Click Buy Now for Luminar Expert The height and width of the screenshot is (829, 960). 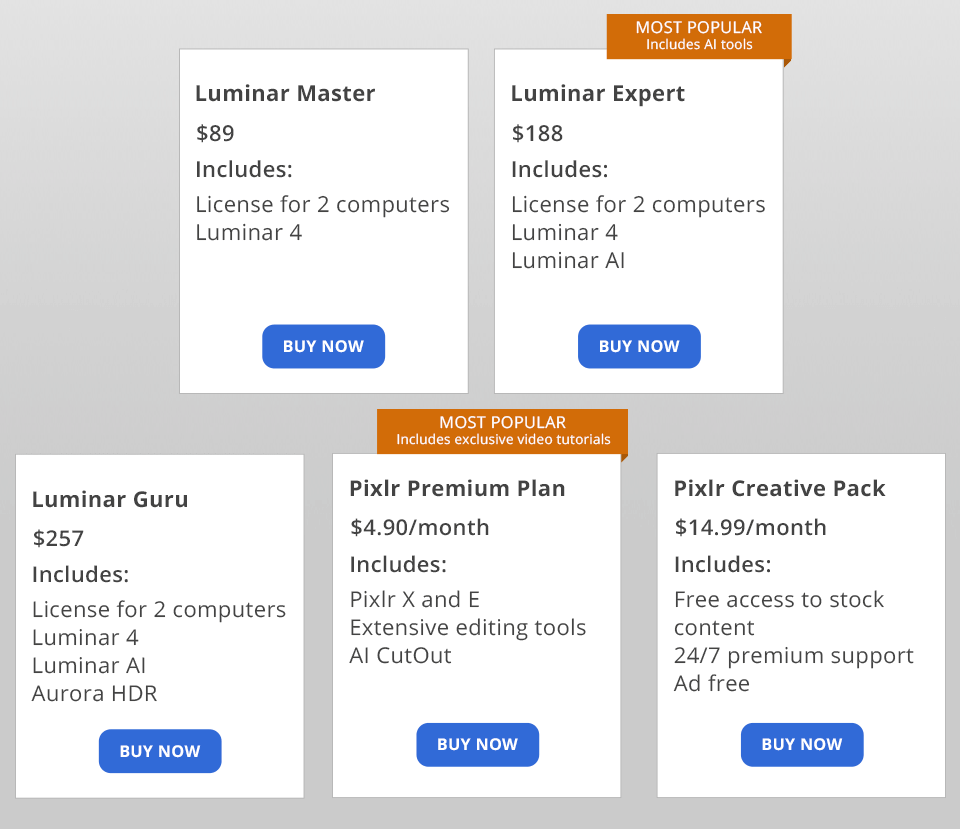pos(639,346)
